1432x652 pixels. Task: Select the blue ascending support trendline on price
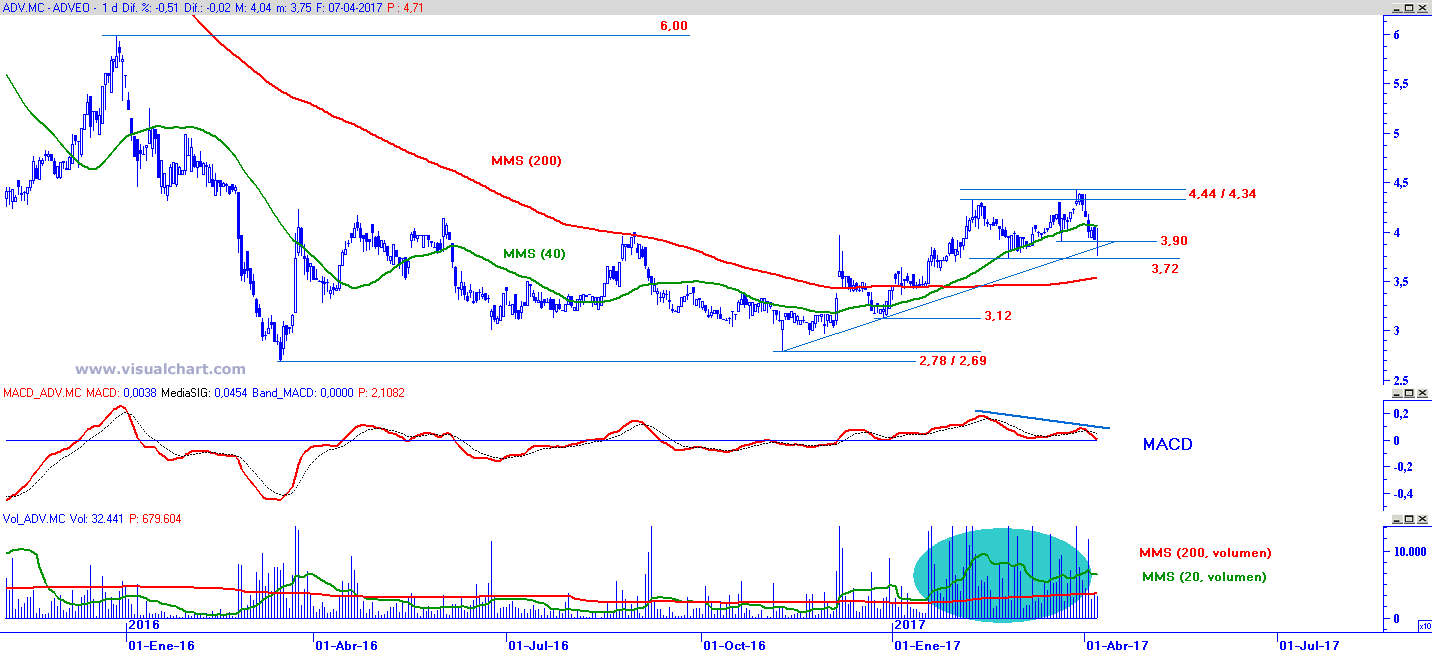click(948, 296)
